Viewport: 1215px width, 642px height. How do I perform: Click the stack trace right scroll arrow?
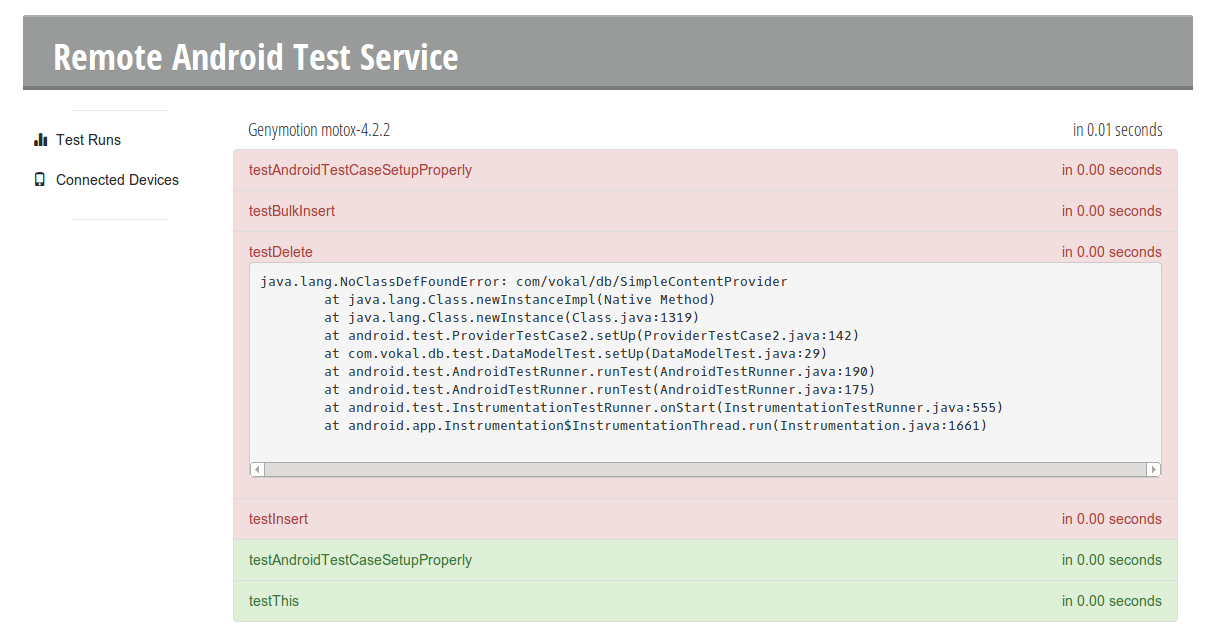point(1154,469)
